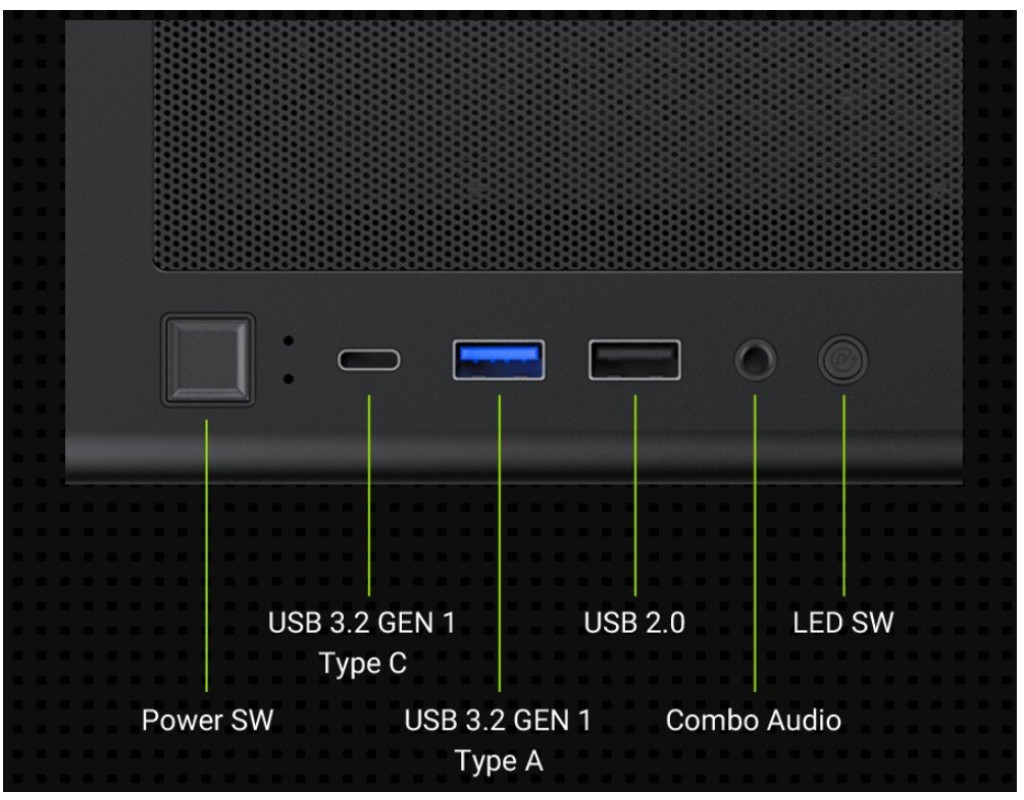This screenshot has width=1024, height=800.
Task: Click the "LED SW" label
Action: pos(843,623)
